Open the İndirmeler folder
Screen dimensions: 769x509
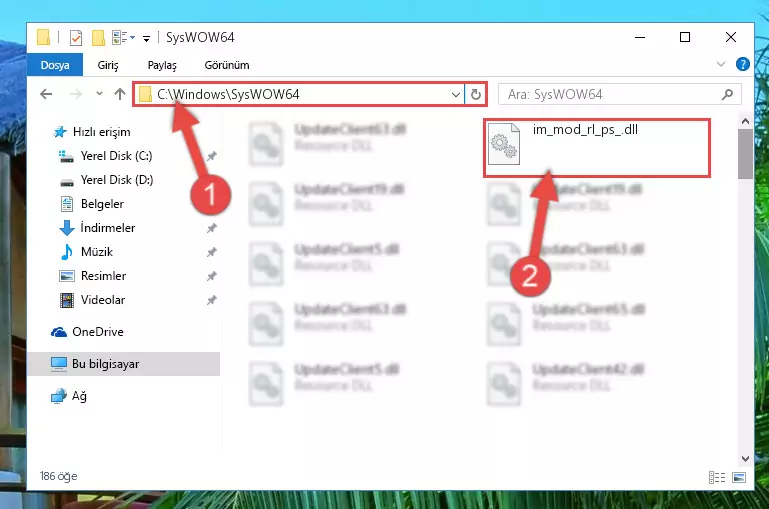click(107, 228)
